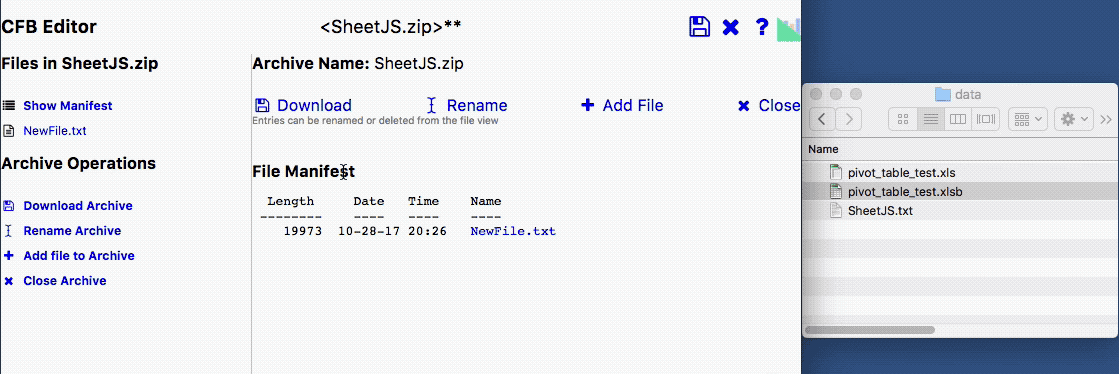Switch Finder to cover flow view
This screenshot has height=374, width=1119.
pos(986,119)
